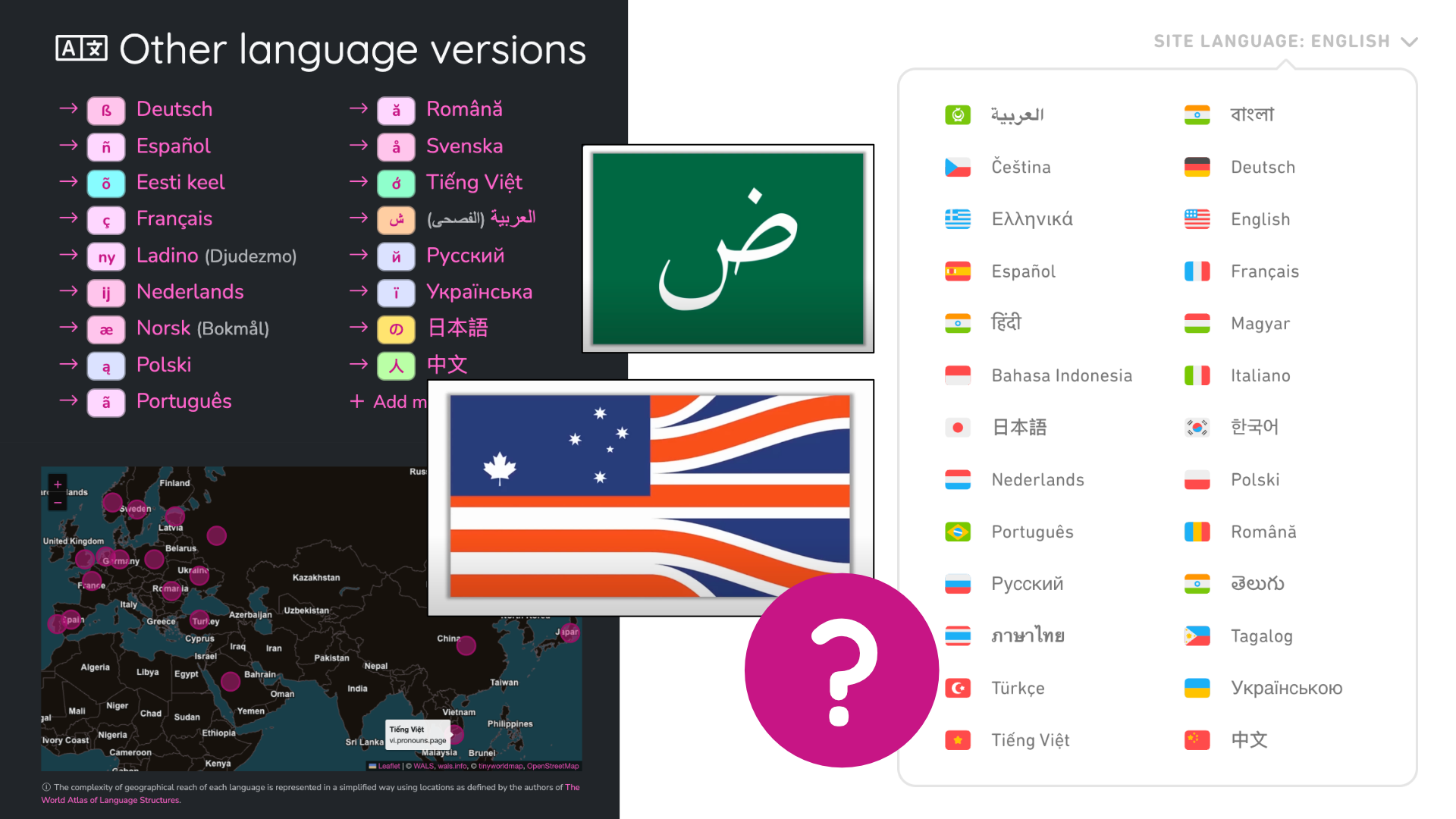1456x819 pixels.
Task: Select Español from the left language list
Action: 171,145
